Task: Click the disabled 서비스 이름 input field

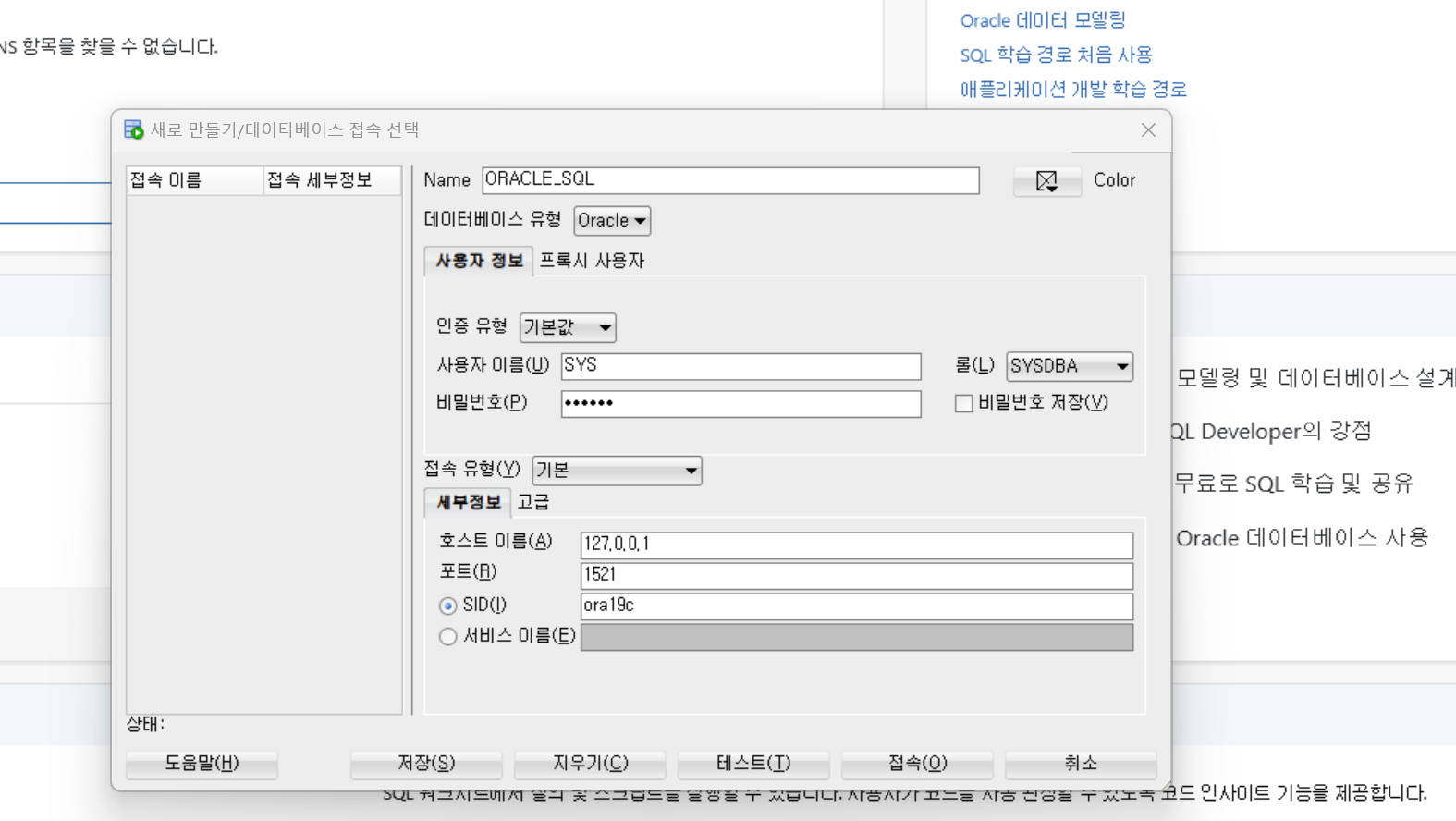Action: (856, 638)
